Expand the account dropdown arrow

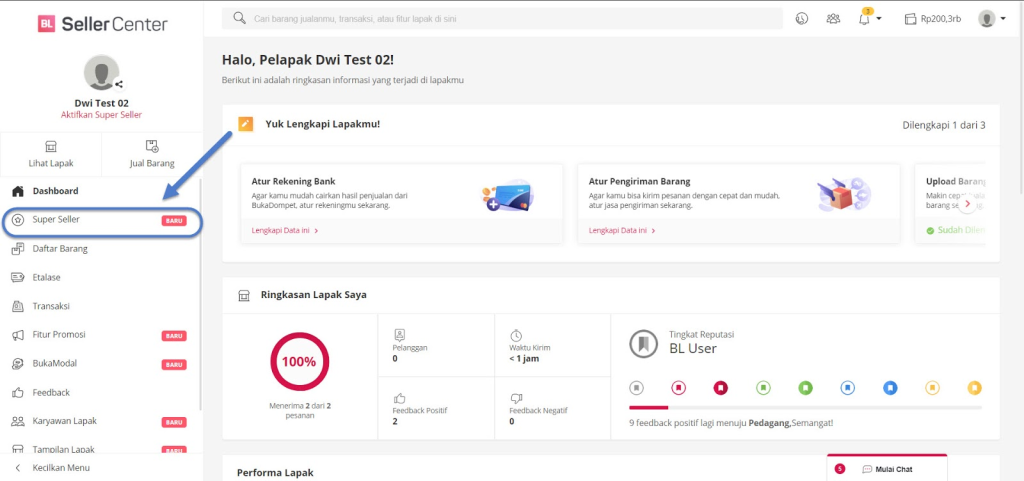pyautogui.click(x=1002, y=19)
